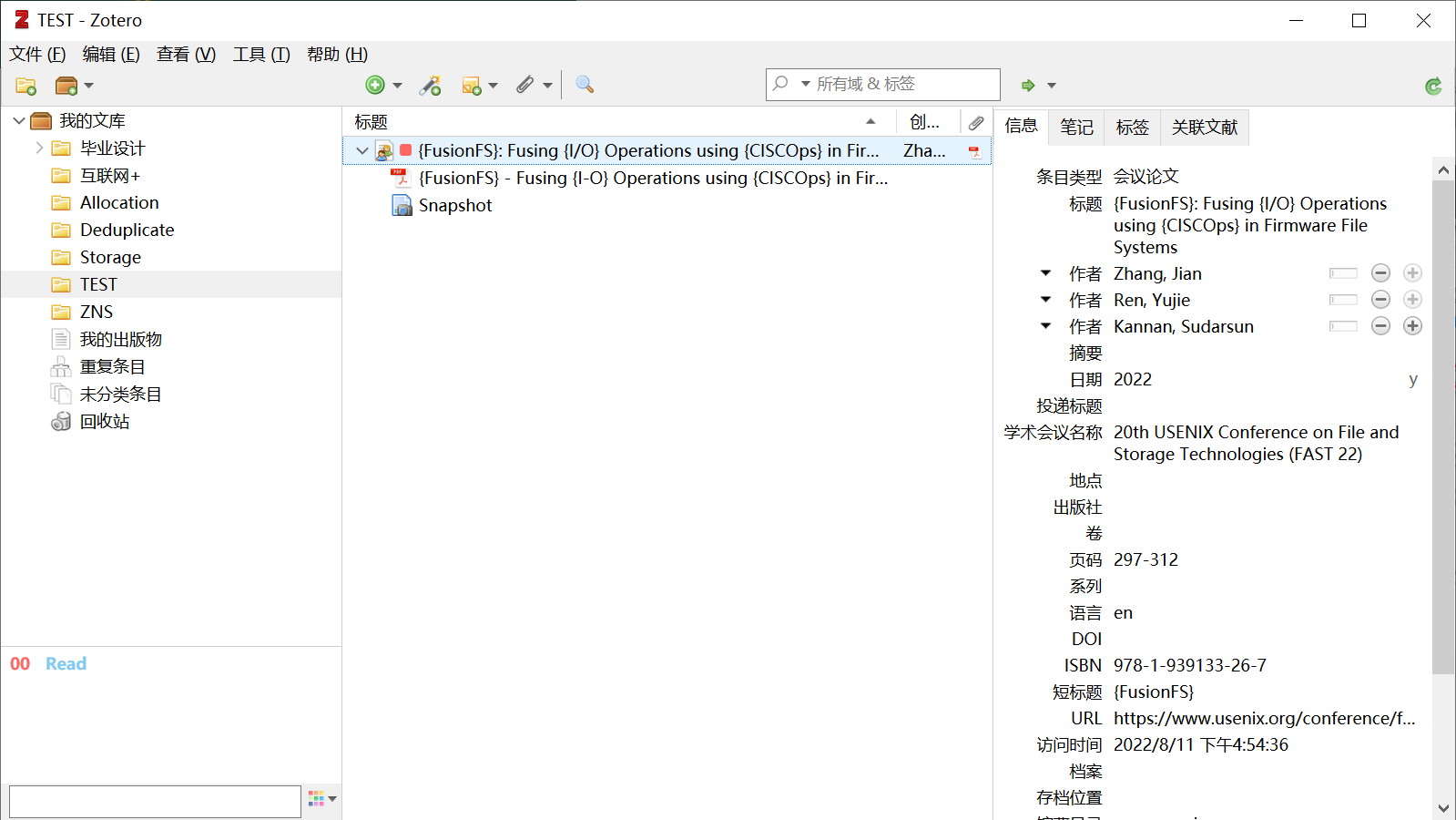The width and height of the screenshot is (1456, 820).
Task: Click the 00 tag in tag selector
Action: coord(20,663)
